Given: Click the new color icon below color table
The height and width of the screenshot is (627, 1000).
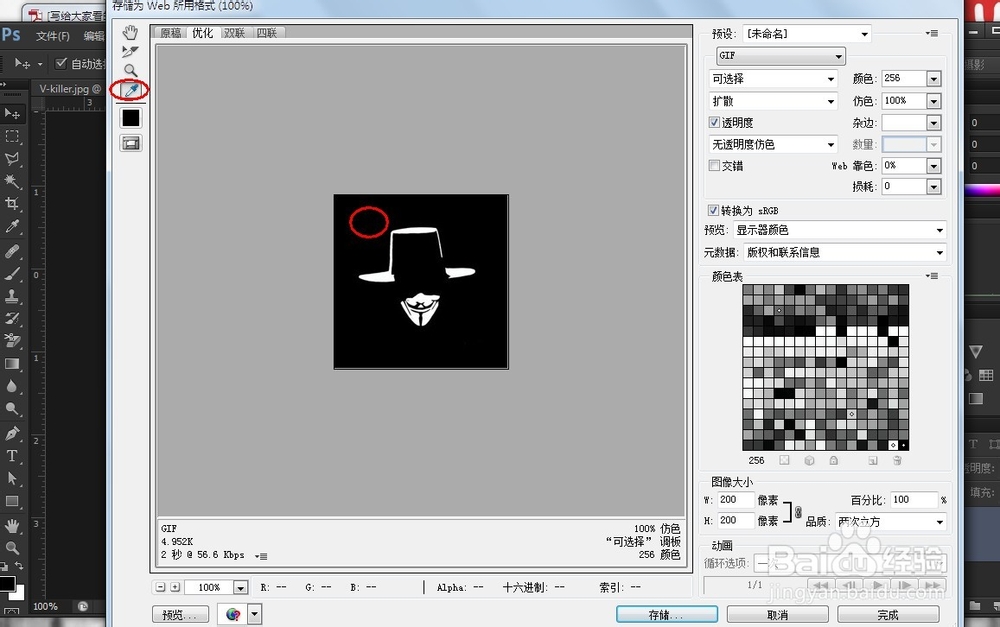Looking at the screenshot, I should coord(872,461).
